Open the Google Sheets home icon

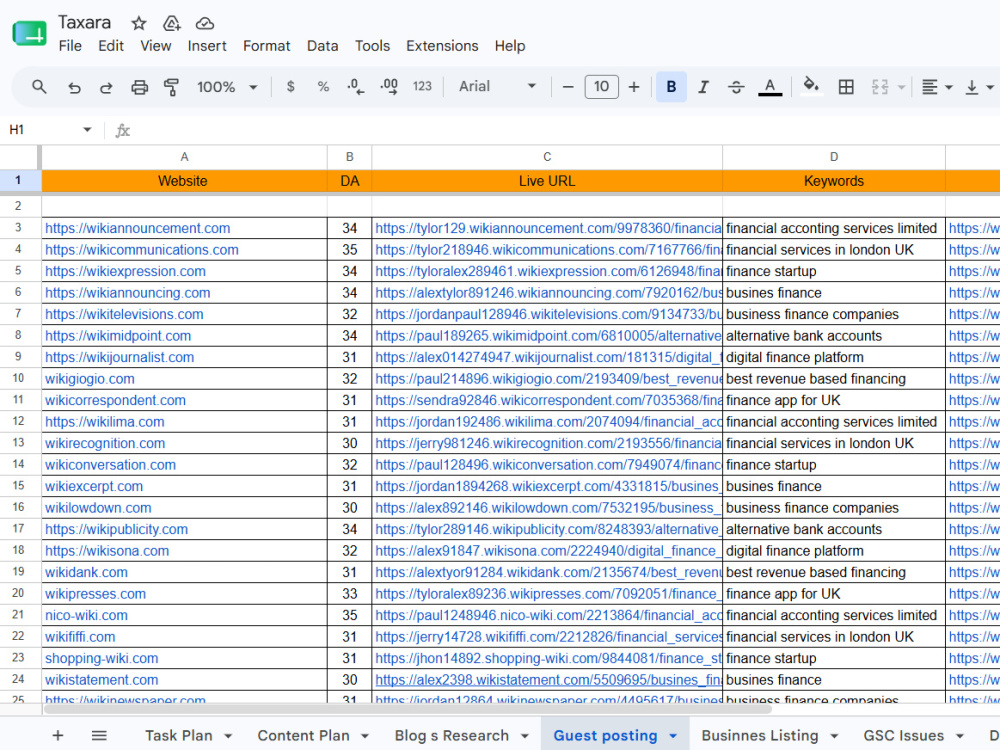(x=29, y=33)
